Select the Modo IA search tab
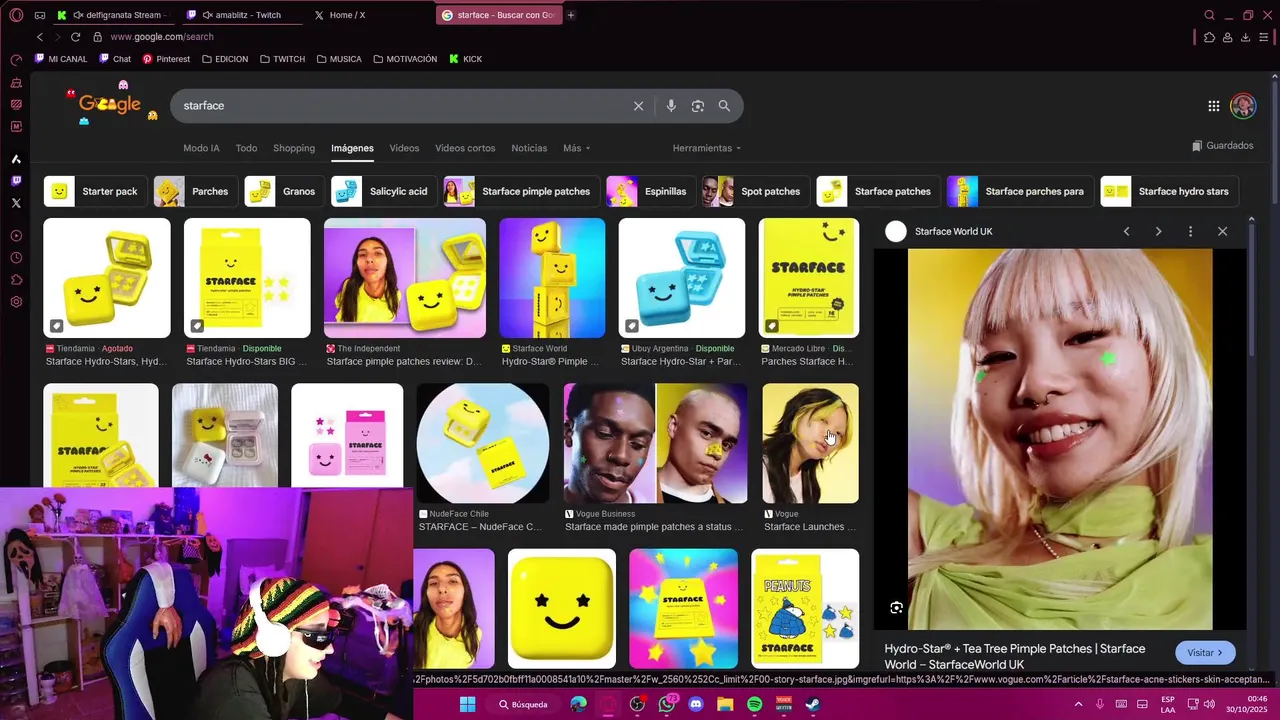Viewport: 1280px width, 720px height. click(201, 148)
